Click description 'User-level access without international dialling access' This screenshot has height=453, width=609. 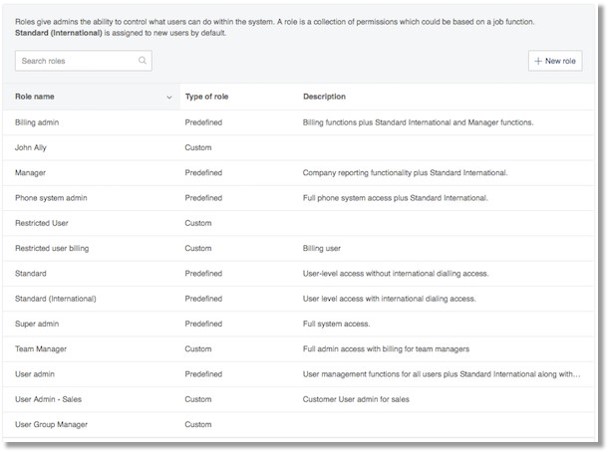(396, 274)
